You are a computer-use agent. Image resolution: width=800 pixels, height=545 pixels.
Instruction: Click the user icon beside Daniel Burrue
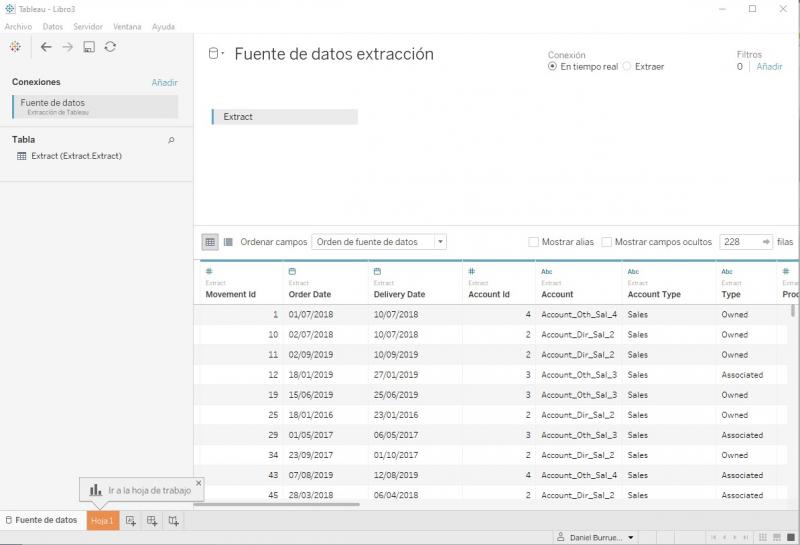point(561,537)
